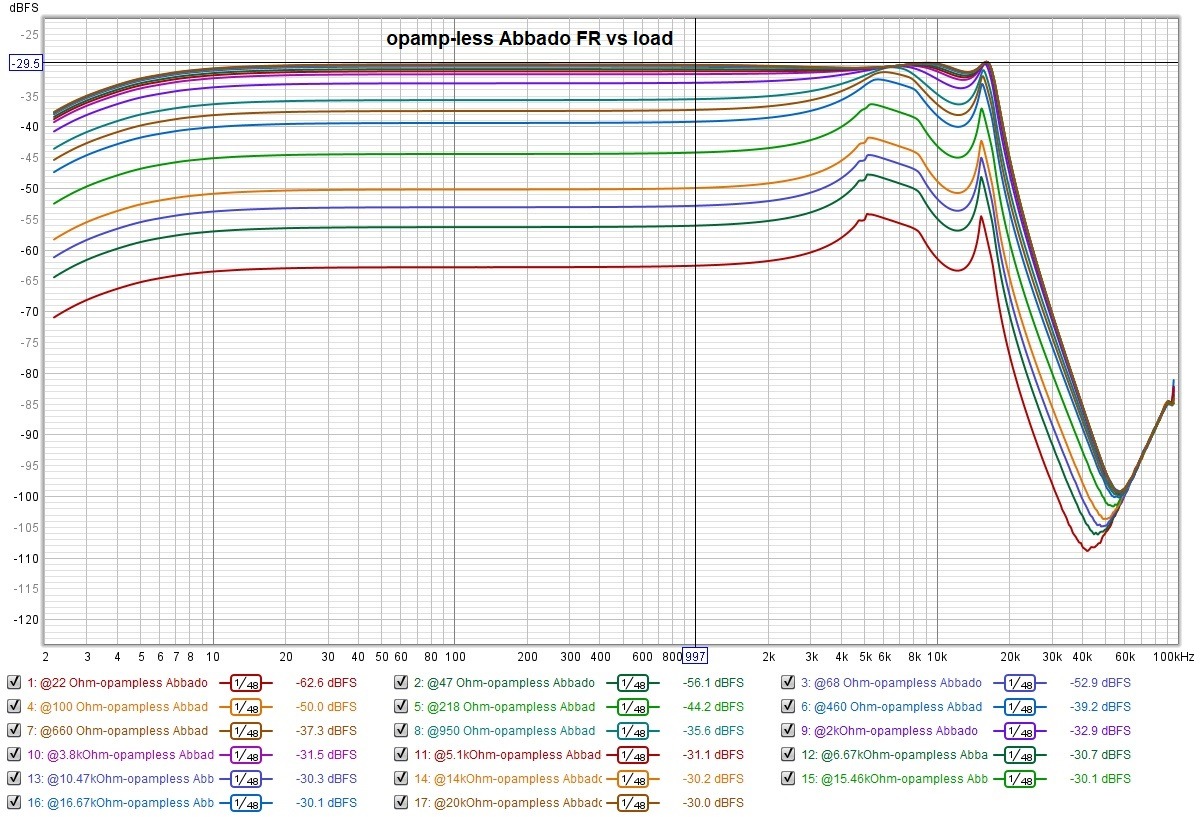The width and height of the screenshot is (1200, 817).
Task: Select the '11: @5.1kOhm-opampless Abbad' legend label
Action: pos(507,755)
